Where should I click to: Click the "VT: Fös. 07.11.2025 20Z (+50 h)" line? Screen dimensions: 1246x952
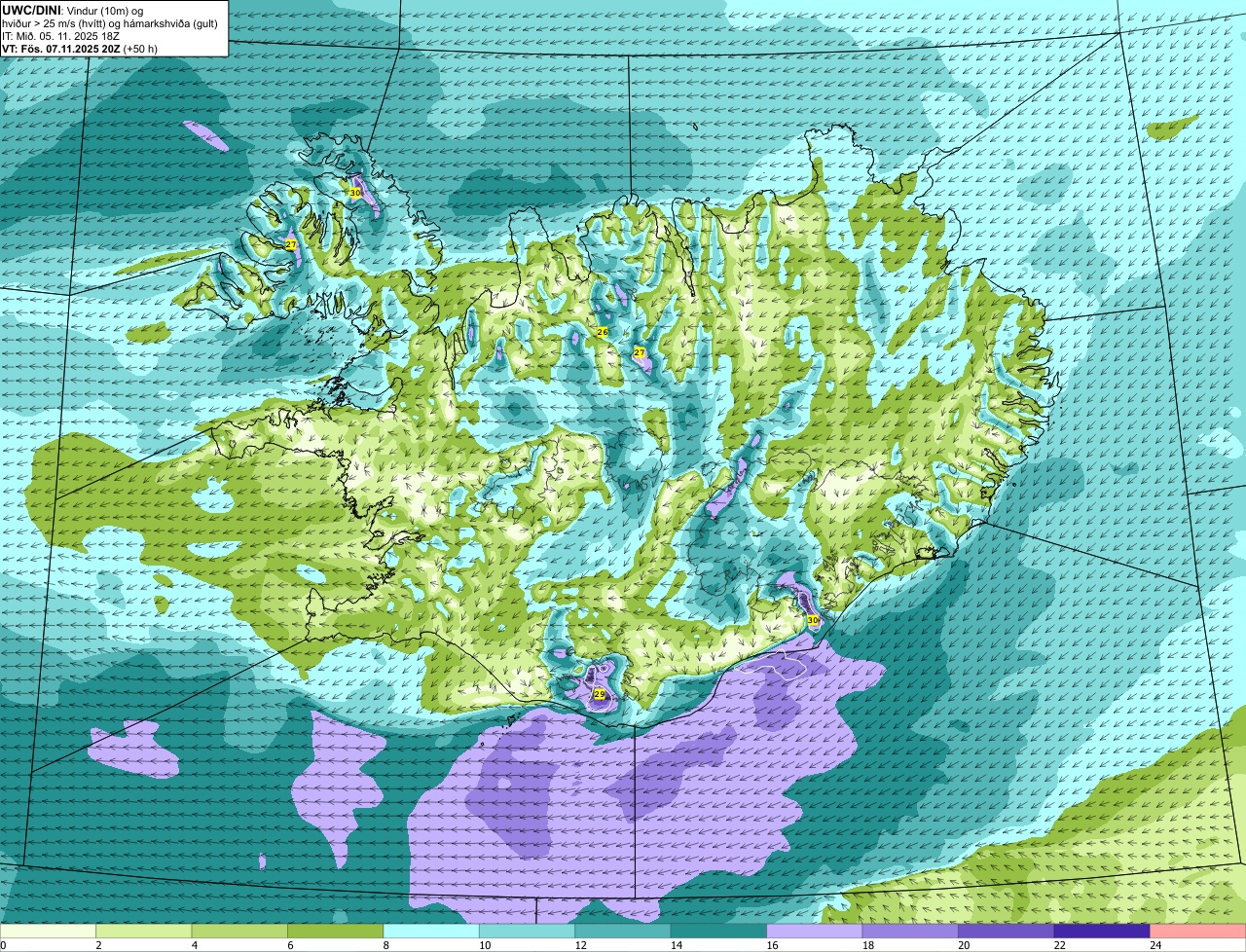point(80,49)
